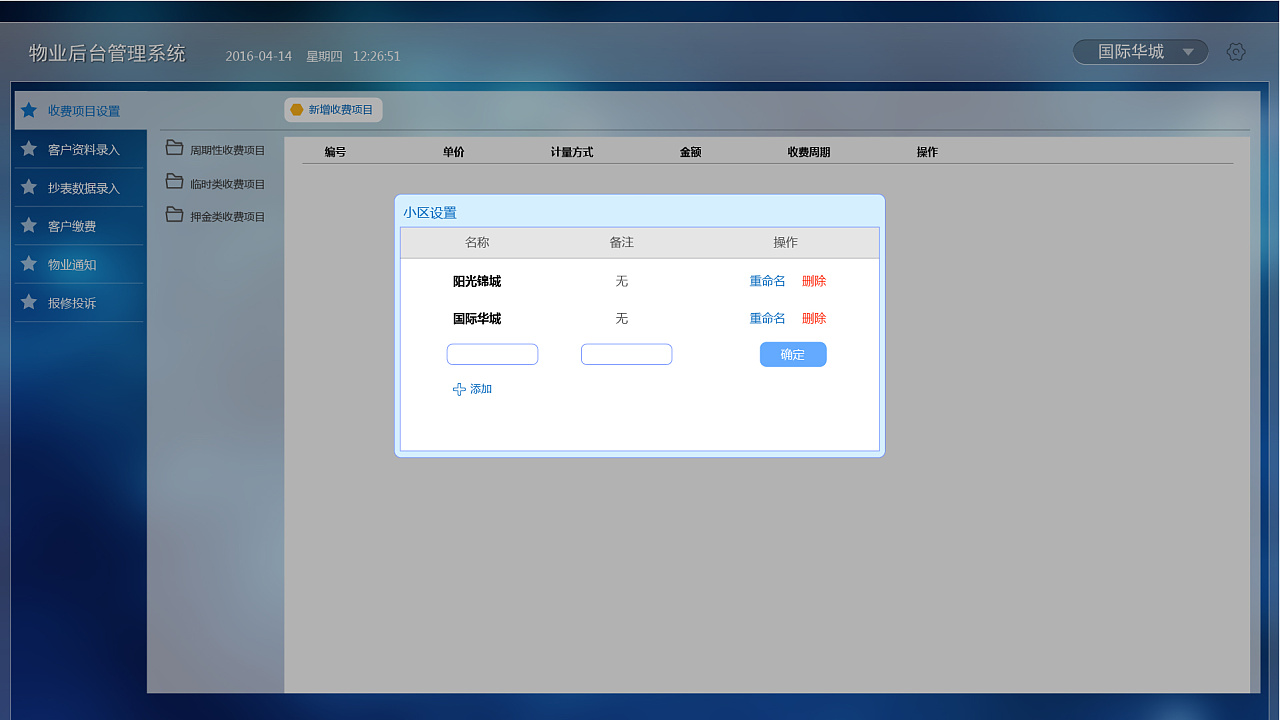This screenshot has width=1280, height=720.
Task: Confirm with the 确定 button
Action: click(793, 354)
